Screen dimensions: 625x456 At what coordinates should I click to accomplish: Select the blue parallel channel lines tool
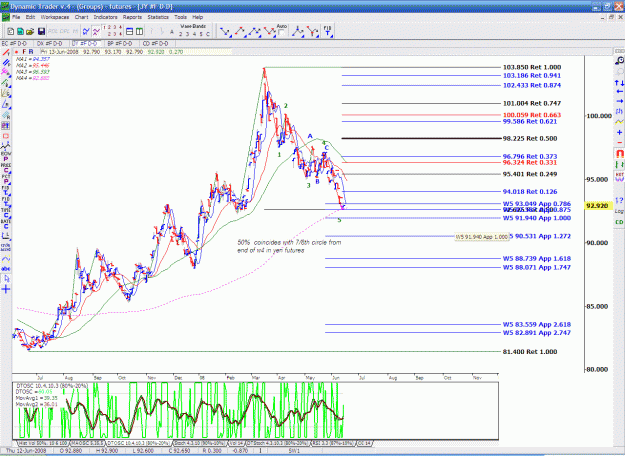pos(6,63)
